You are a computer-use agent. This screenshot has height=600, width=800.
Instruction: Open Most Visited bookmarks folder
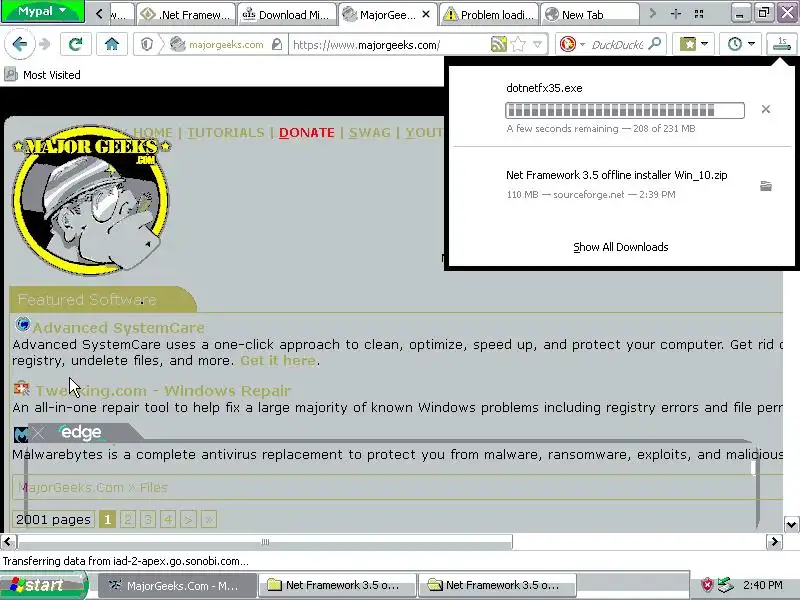click(x=43, y=75)
